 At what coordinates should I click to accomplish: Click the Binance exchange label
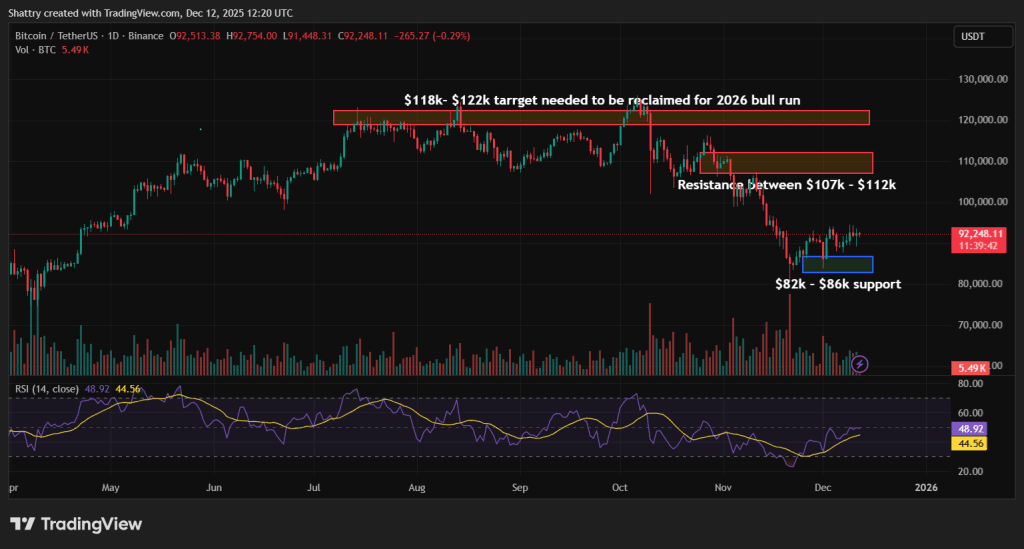pyautogui.click(x=146, y=36)
